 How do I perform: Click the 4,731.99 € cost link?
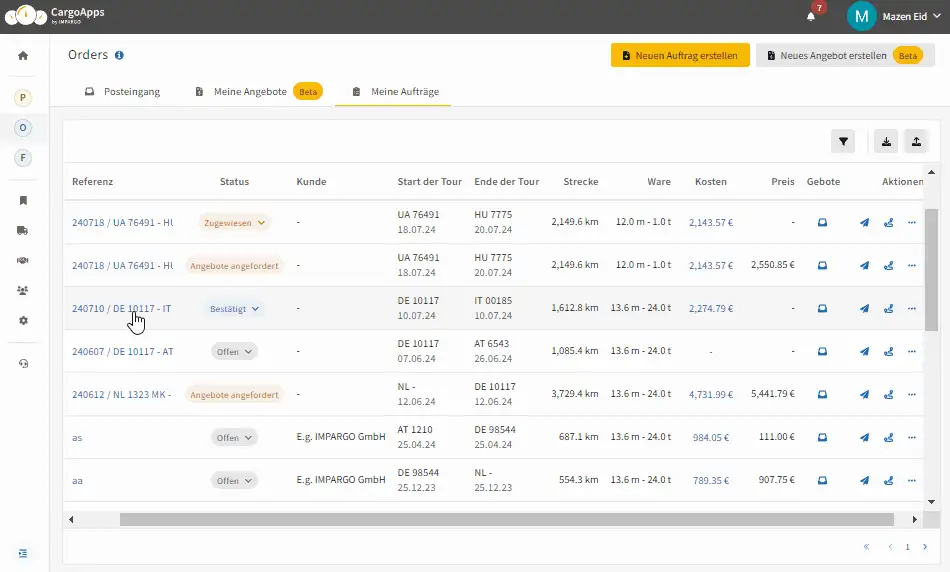pyautogui.click(x=711, y=394)
